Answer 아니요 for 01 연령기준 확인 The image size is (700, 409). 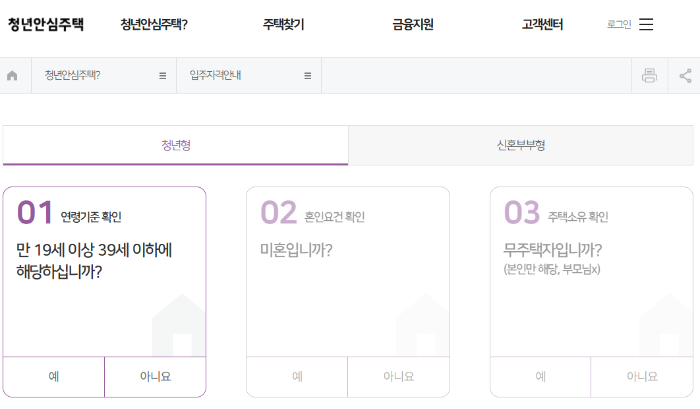point(155,376)
